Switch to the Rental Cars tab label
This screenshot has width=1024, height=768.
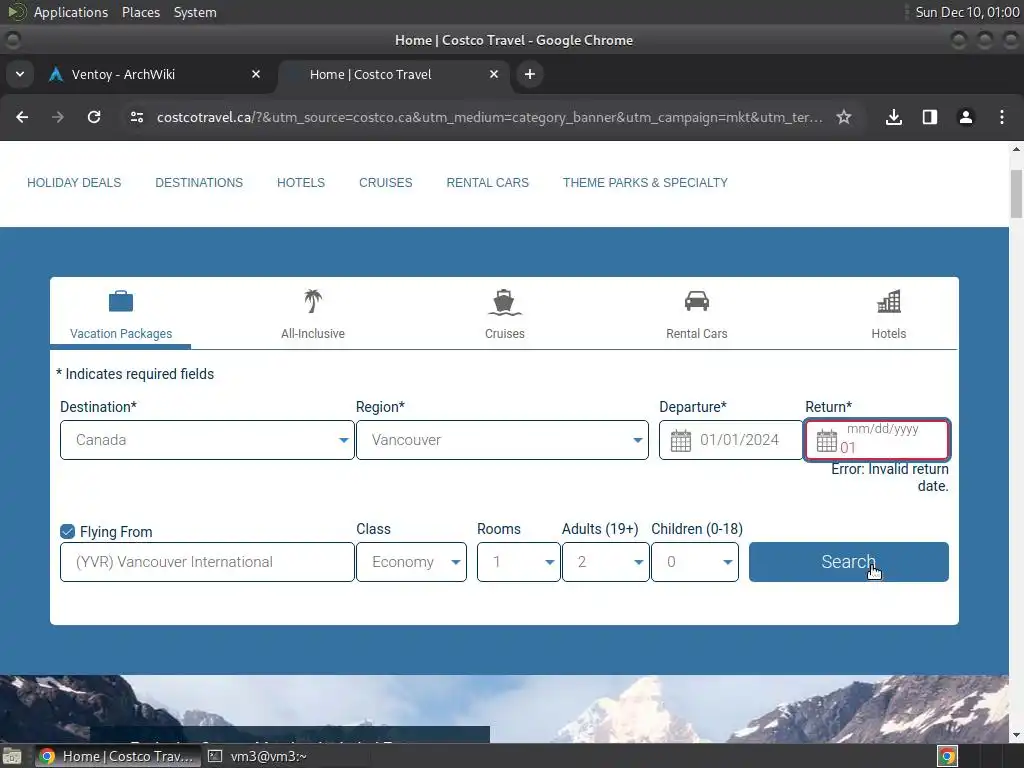[696, 334]
